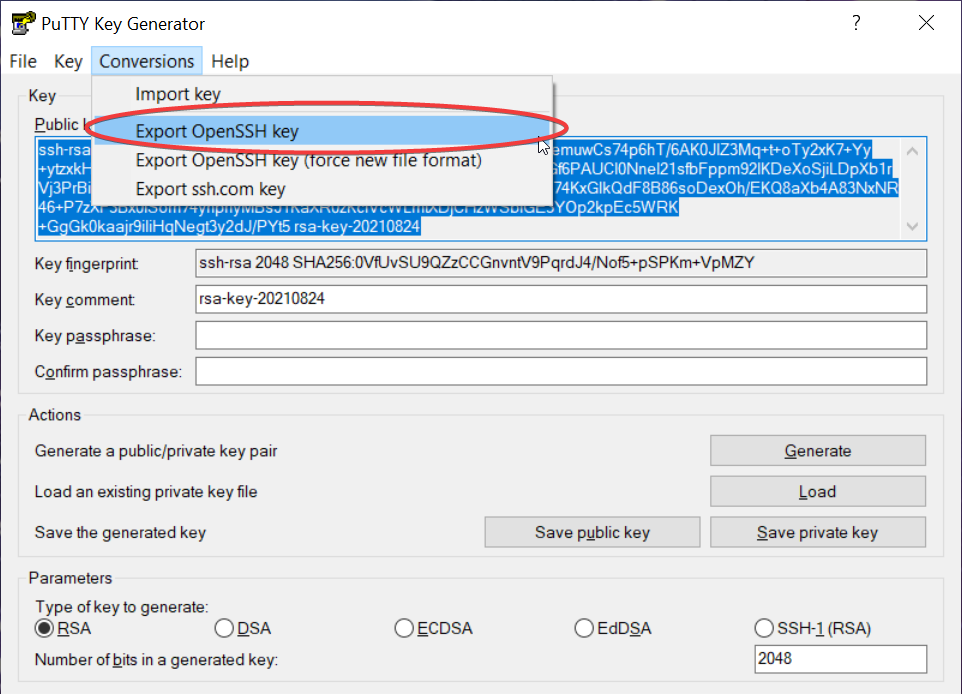The width and height of the screenshot is (962, 694).
Task: Click the Key fingerprint field
Action: tap(561, 263)
